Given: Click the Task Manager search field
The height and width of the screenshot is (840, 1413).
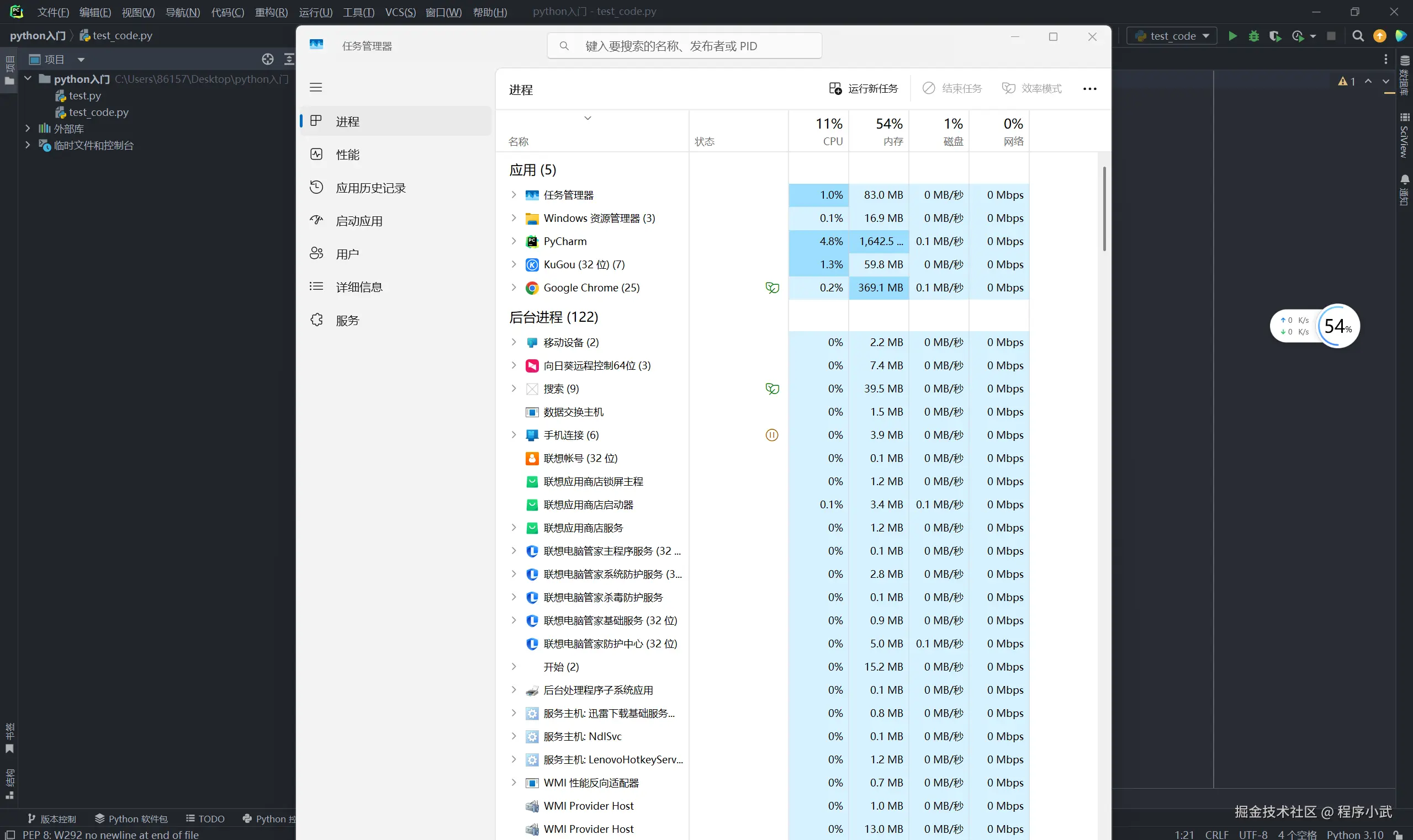Looking at the screenshot, I should pos(684,46).
